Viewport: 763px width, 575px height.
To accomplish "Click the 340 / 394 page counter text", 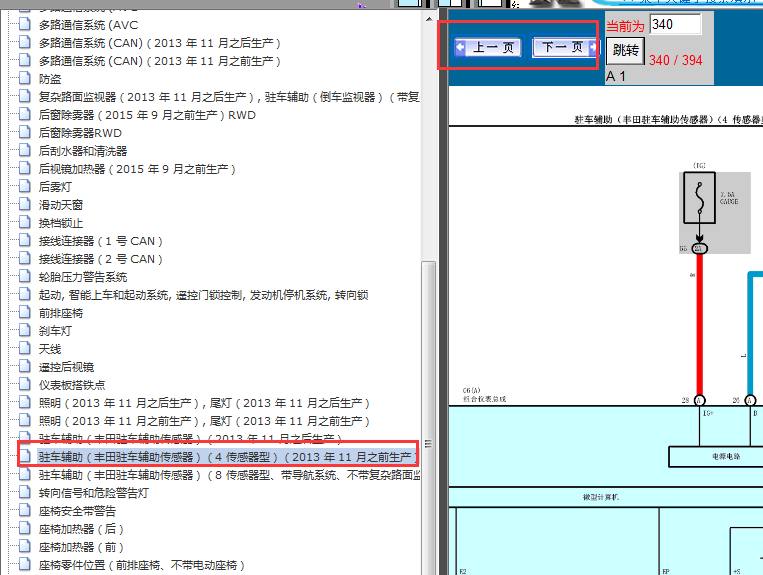I will click(x=675, y=60).
